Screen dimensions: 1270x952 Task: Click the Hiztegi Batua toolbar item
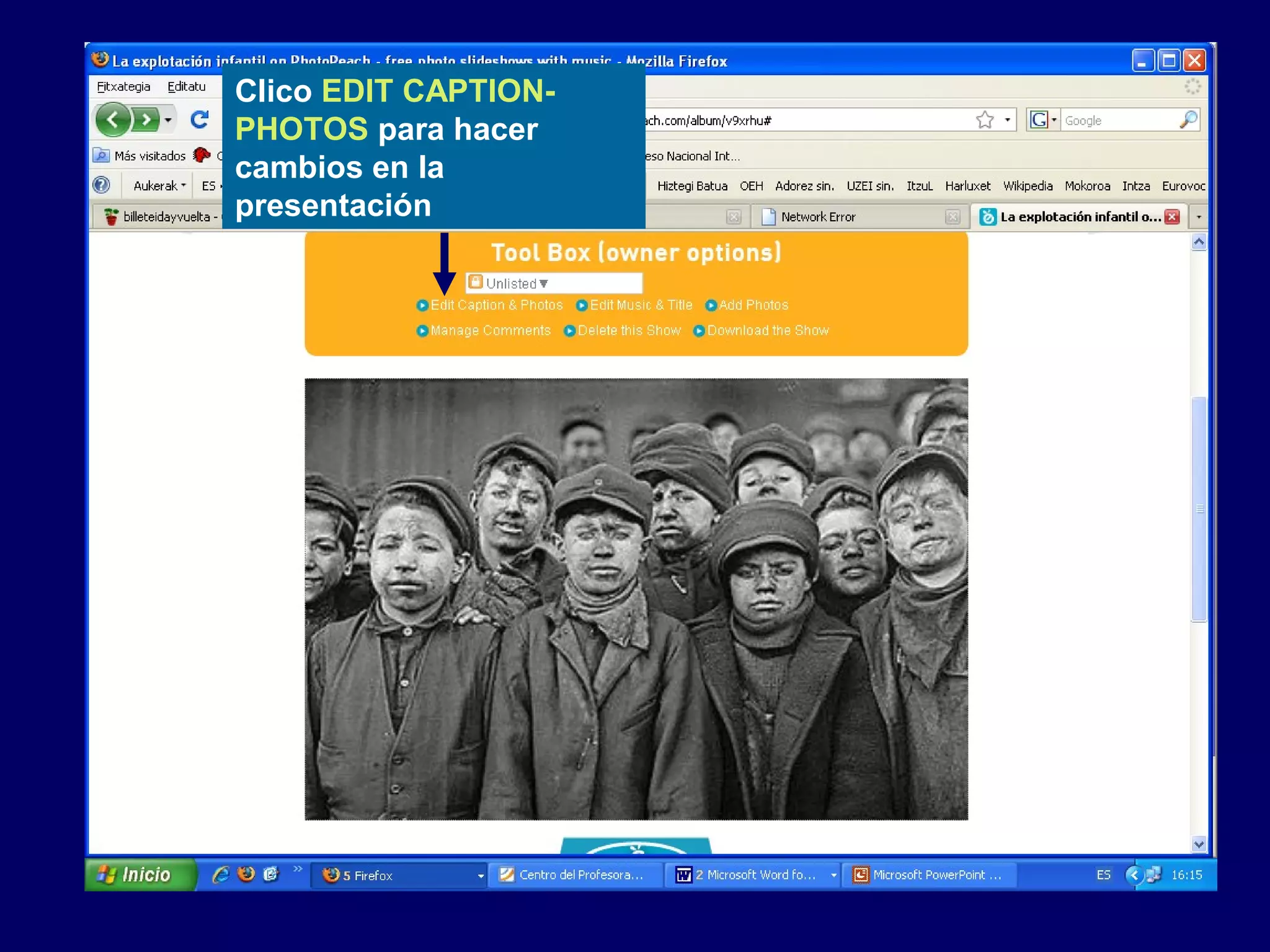point(692,186)
